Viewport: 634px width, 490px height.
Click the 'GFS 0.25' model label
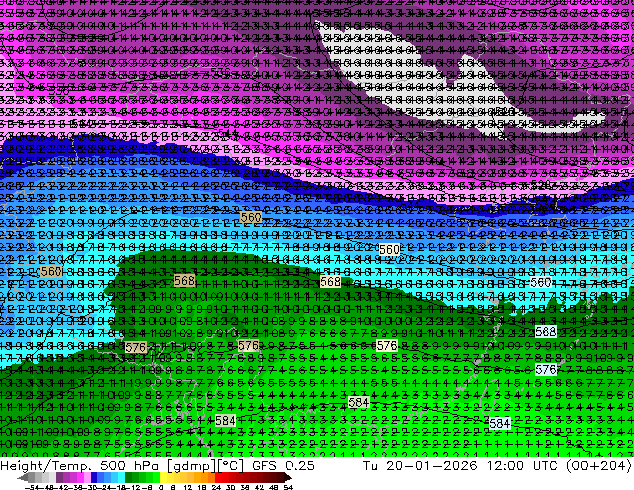tap(283, 466)
